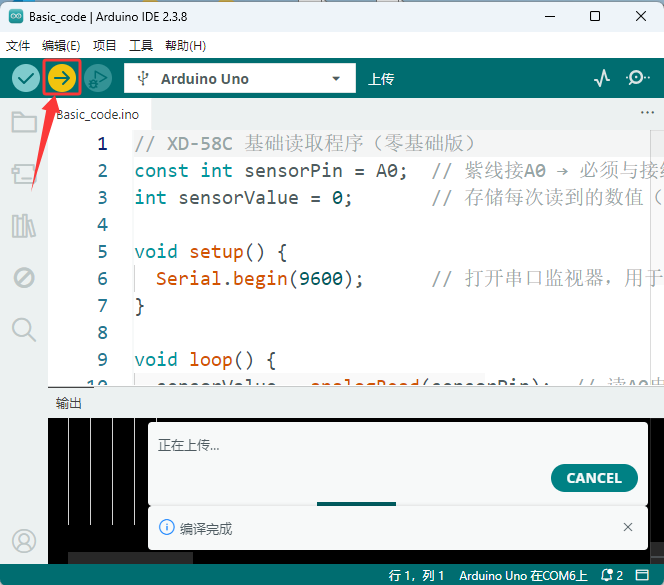Maximize the Arduino IDE window
The width and height of the screenshot is (664, 585).
pos(595,17)
